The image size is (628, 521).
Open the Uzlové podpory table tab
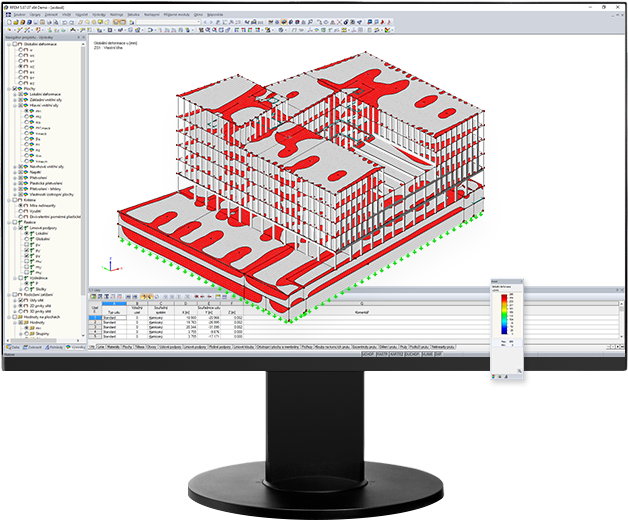click(x=170, y=347)
